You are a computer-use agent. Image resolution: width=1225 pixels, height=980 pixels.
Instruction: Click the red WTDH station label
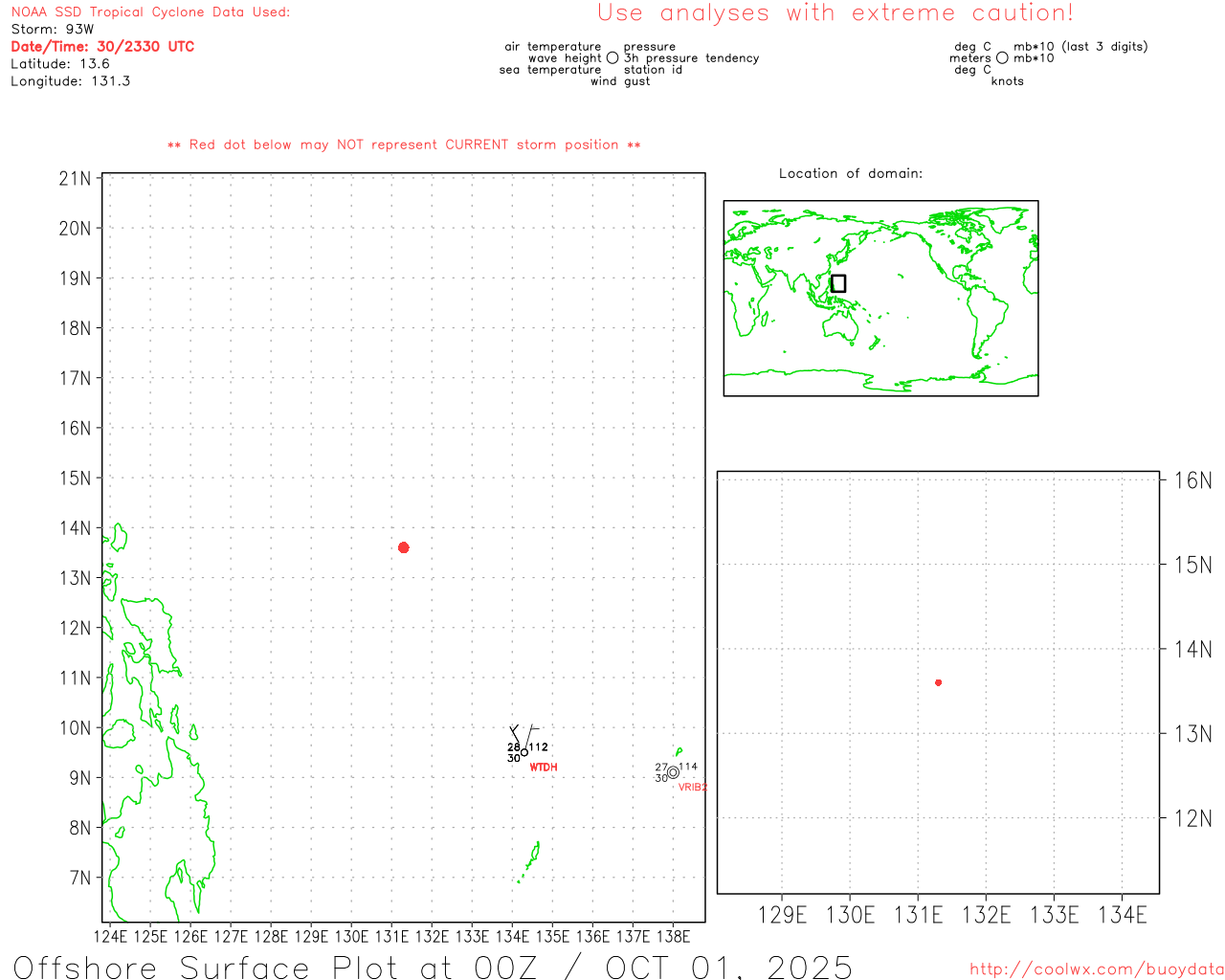point(543,768)
